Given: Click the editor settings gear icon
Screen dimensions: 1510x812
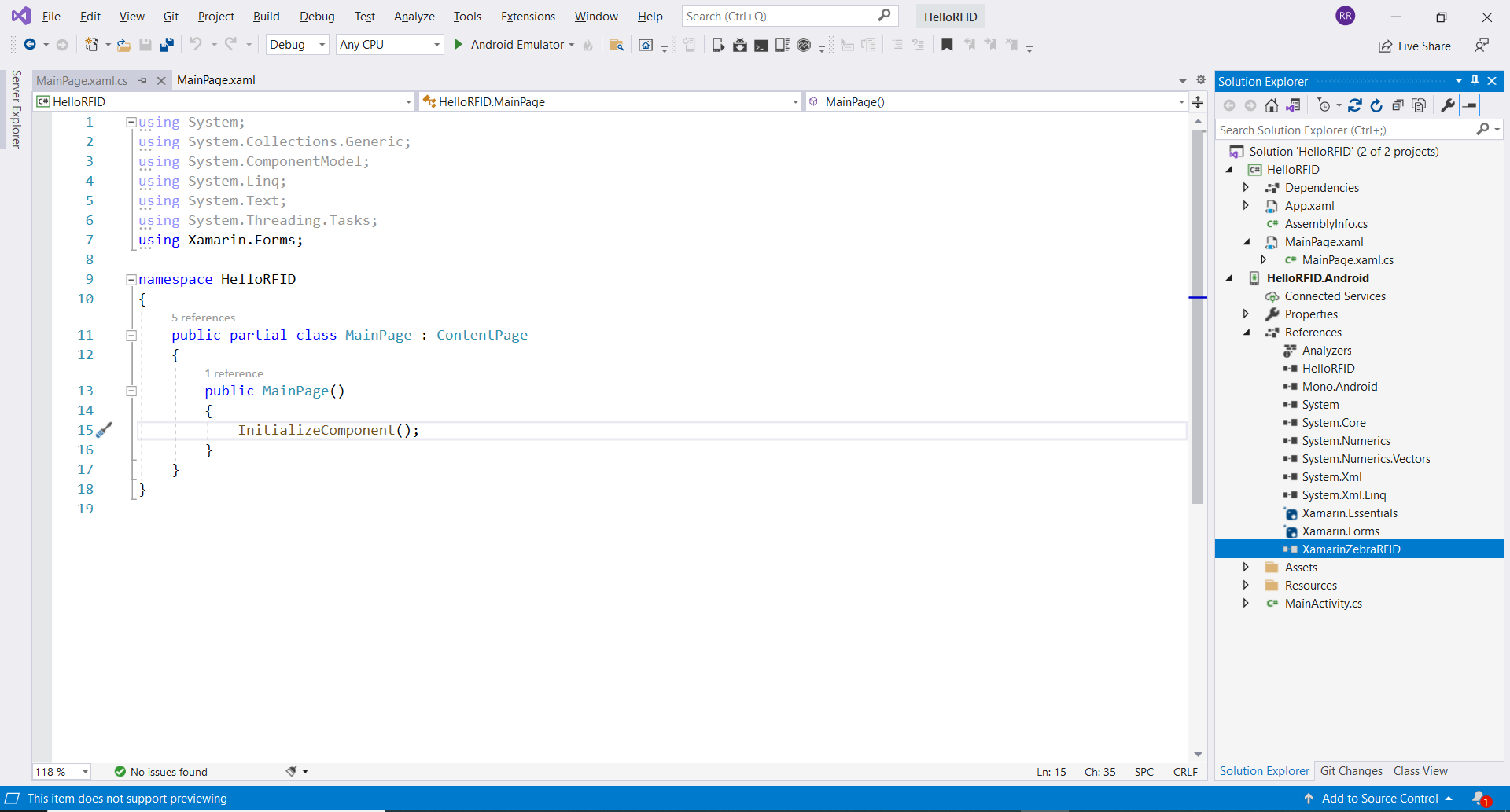Looking at the screenshot, I should (1201, 79).
